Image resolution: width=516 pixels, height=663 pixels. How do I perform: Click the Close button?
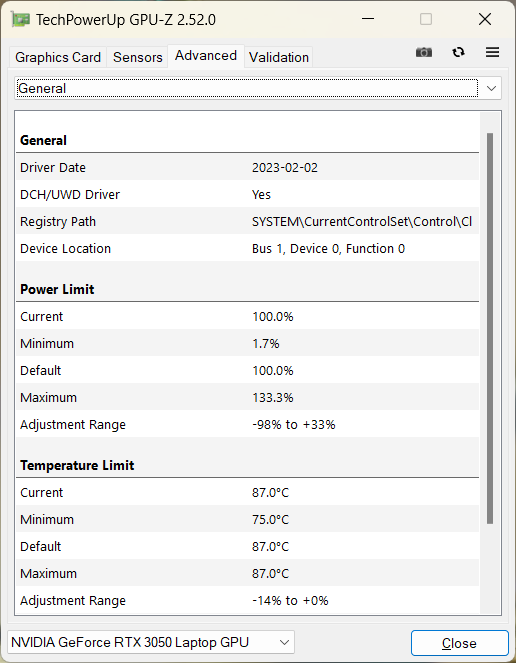[459, 643]
